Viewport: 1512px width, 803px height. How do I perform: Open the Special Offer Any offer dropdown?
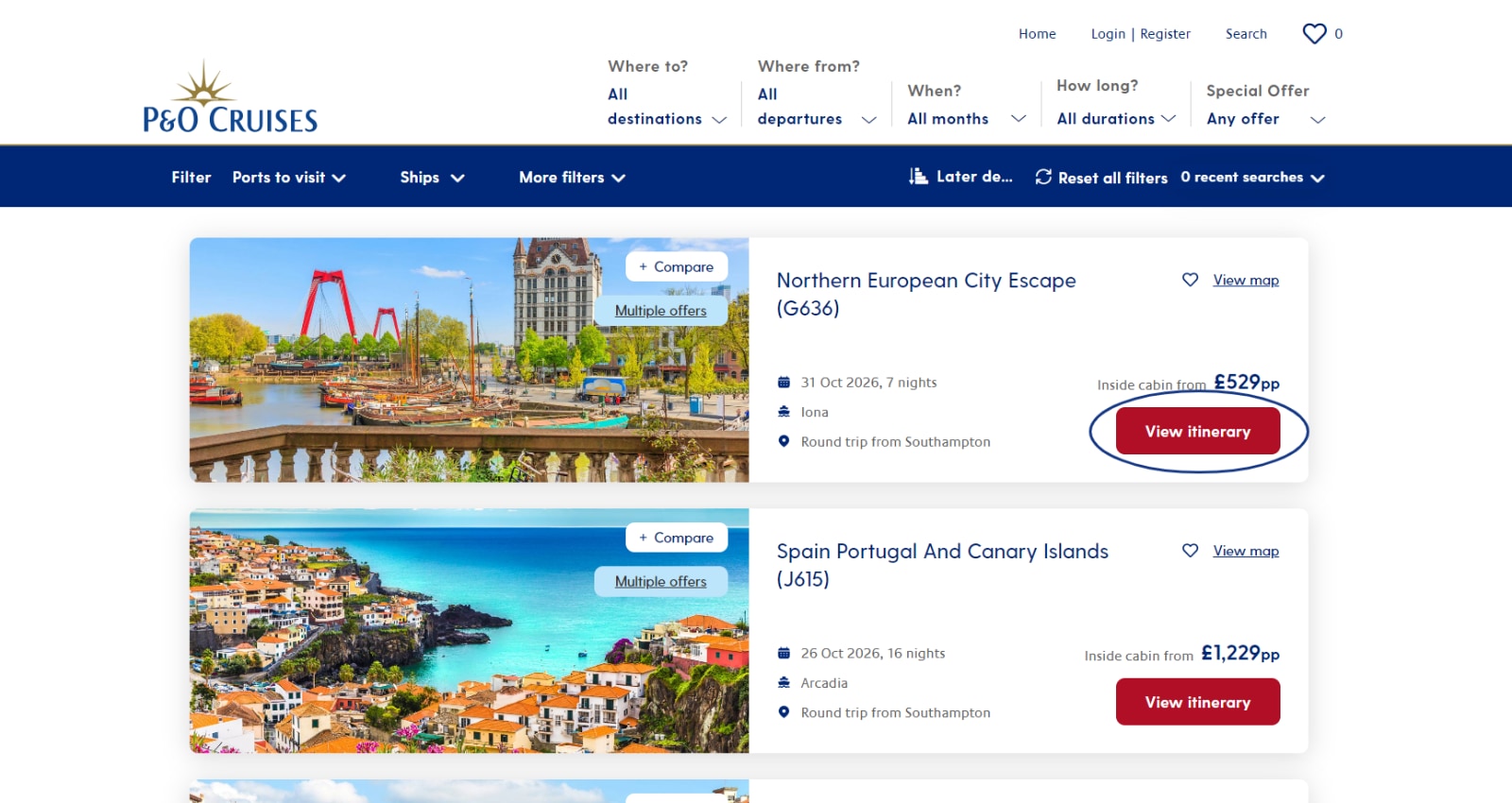1266,119
